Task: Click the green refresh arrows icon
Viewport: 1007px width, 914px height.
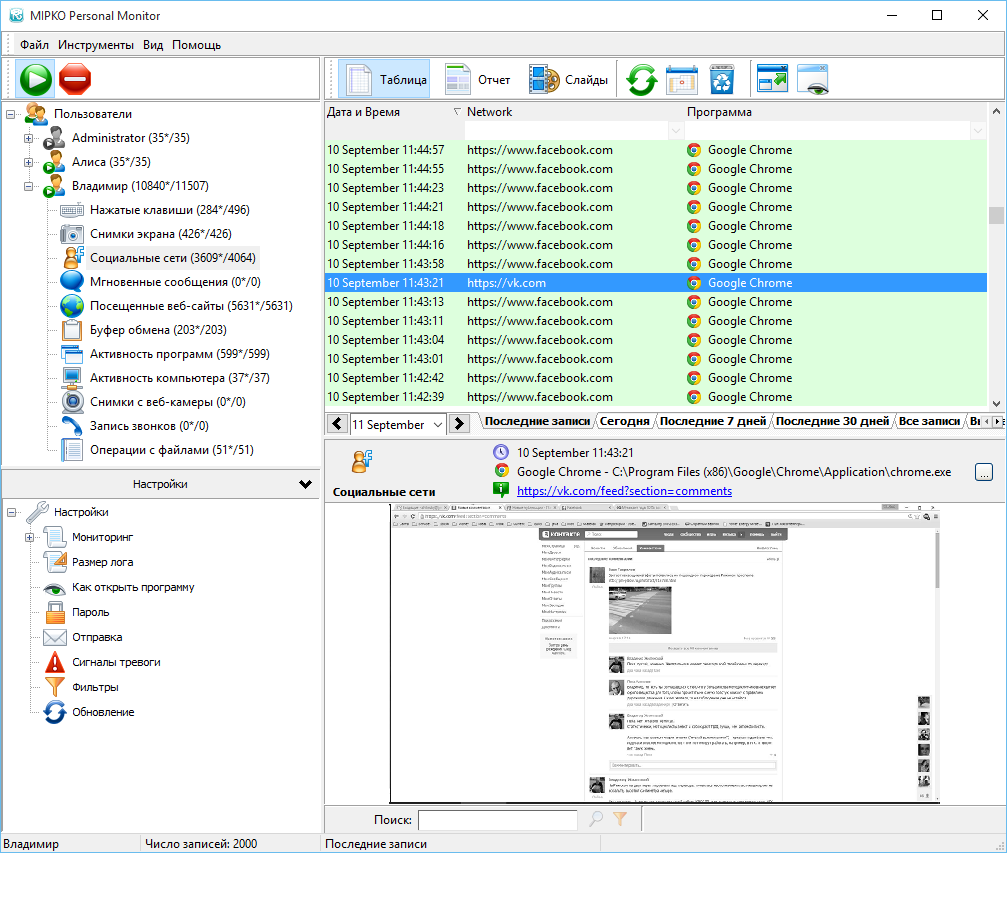Action: 640,80
